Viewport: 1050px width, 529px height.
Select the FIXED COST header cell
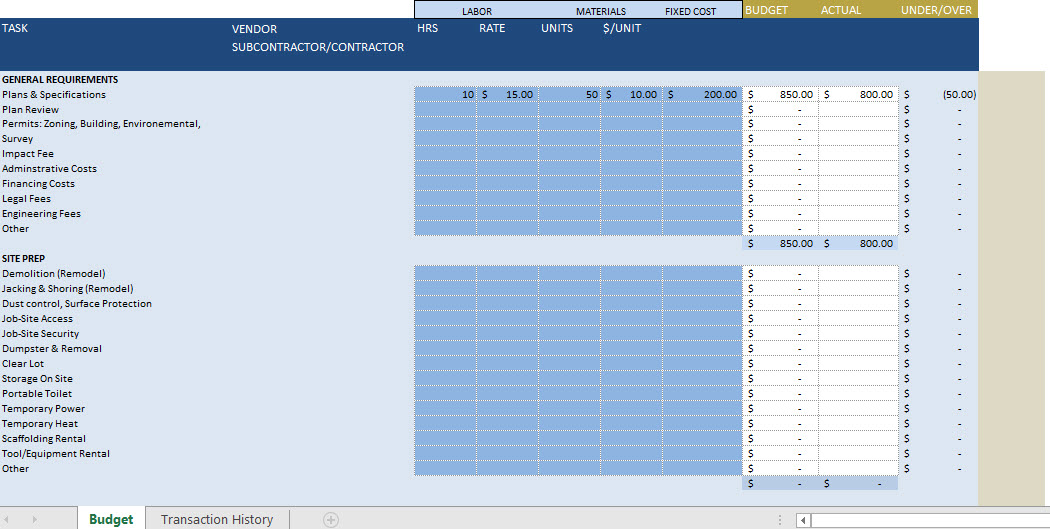(690, 11)
